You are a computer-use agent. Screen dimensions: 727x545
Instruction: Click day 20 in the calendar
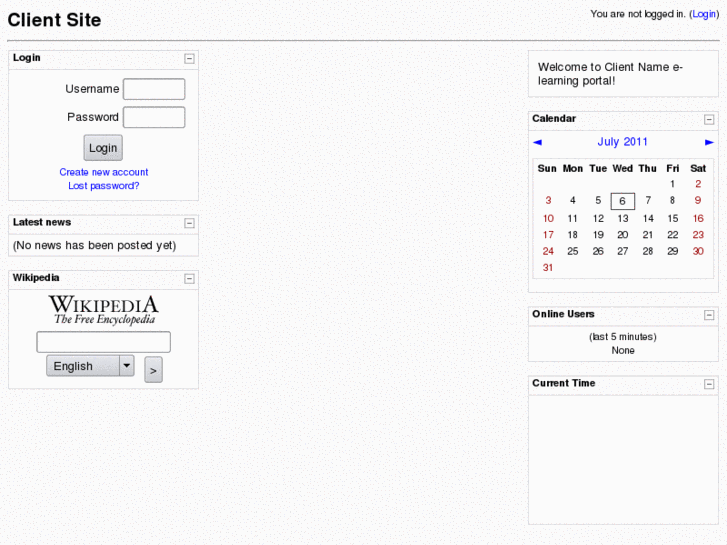(623, 235)
